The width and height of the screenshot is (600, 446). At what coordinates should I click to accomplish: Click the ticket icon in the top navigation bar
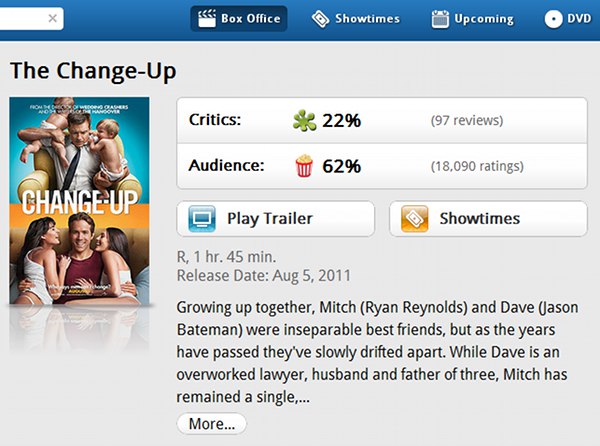tap(320, 19)
